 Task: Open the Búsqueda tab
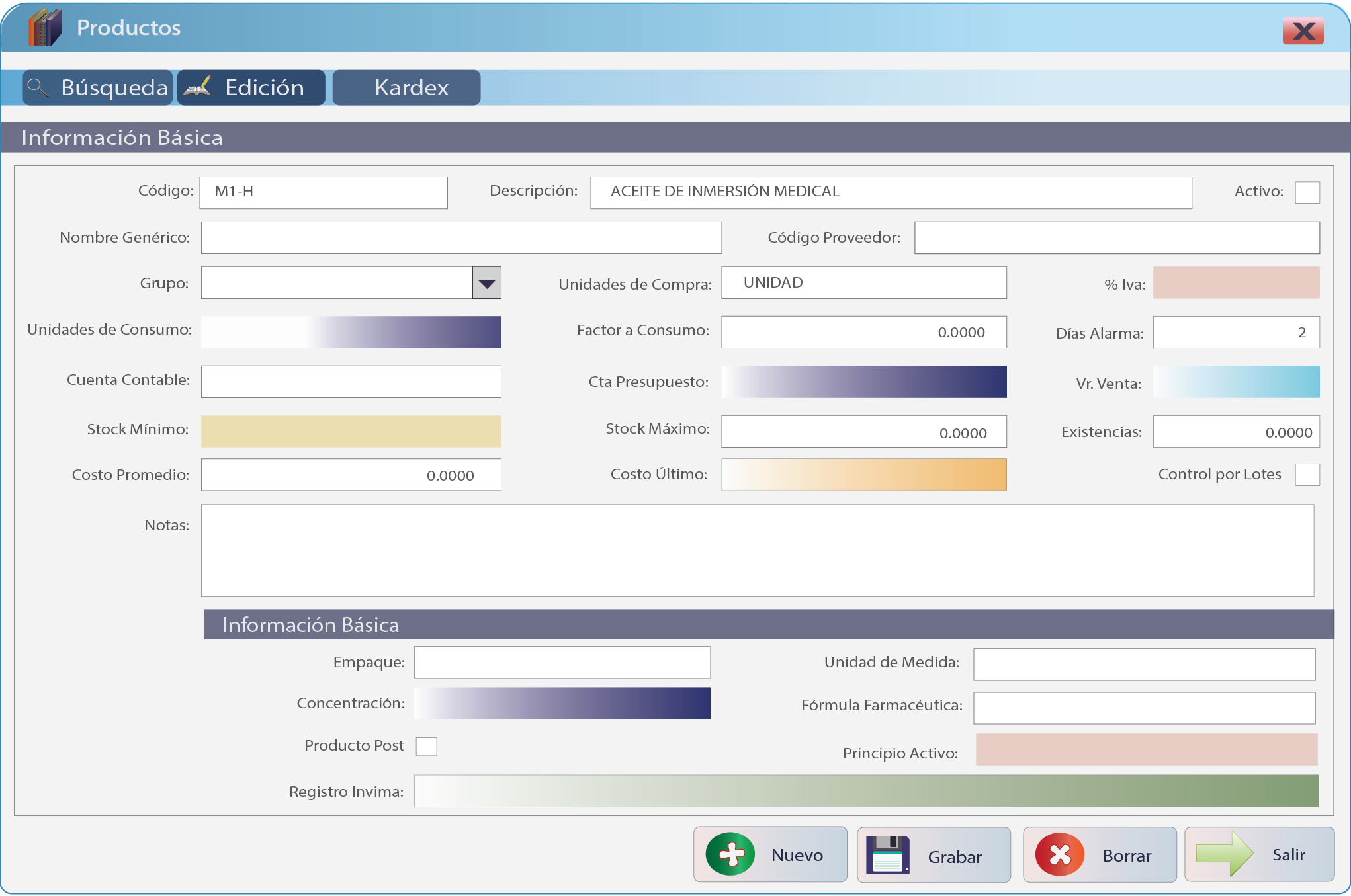pos(97,87)
